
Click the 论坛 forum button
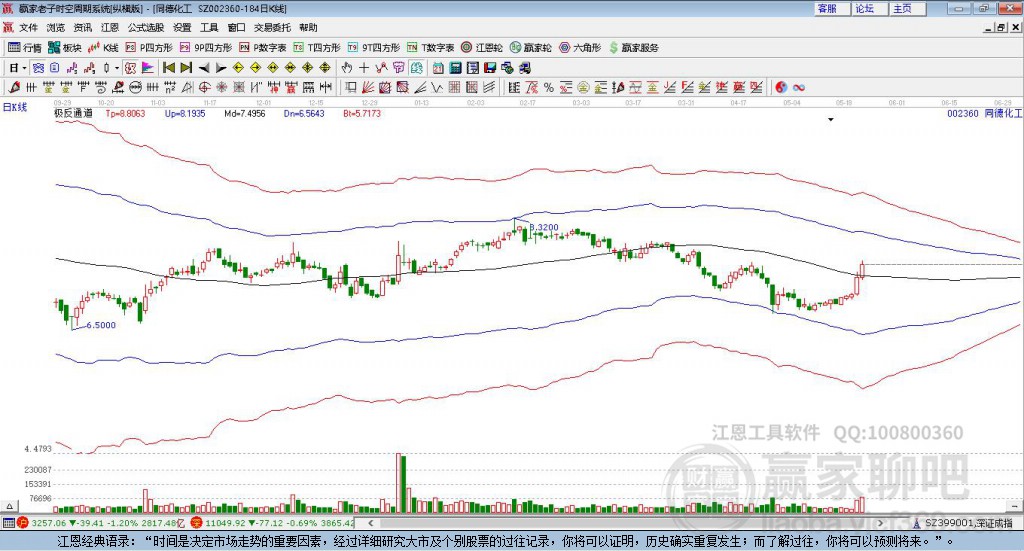[870, 8]
